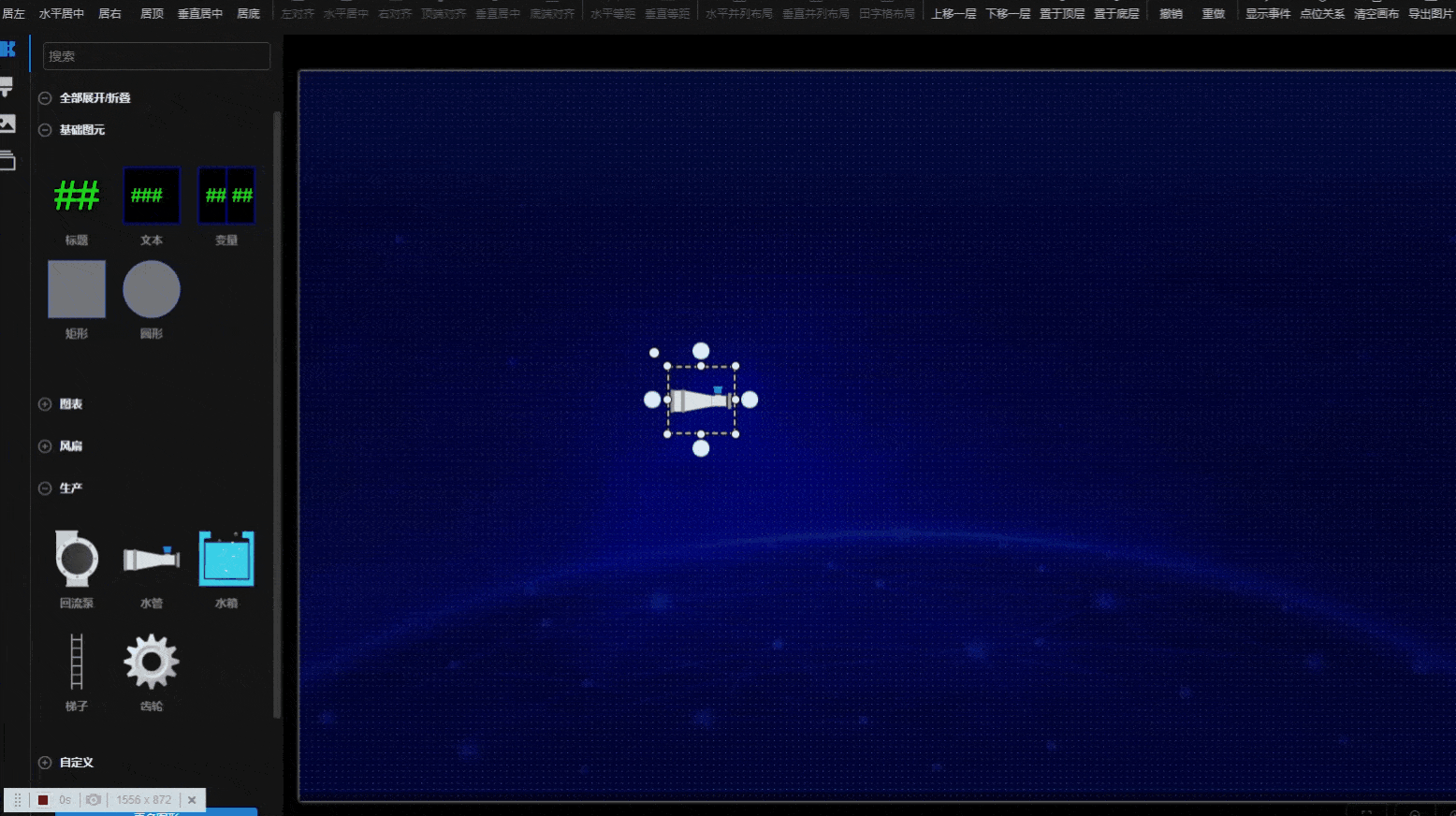1456x816 pixels.
Task: Click the component panel vertical scrollbar
Action: click(x=277, y=415)
